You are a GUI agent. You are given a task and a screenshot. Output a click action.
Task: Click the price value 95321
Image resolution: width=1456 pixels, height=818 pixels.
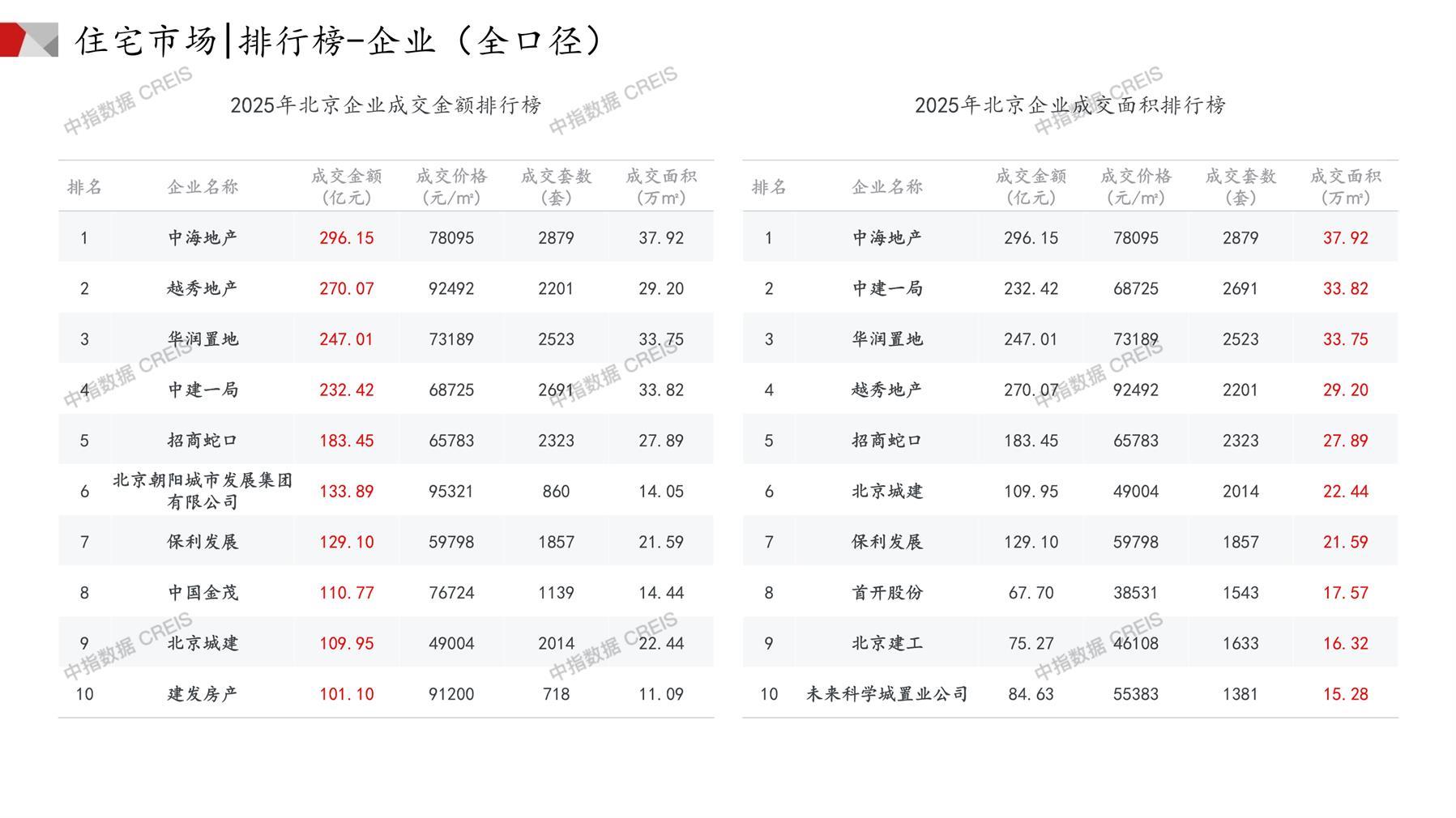(x=450, y=492)
